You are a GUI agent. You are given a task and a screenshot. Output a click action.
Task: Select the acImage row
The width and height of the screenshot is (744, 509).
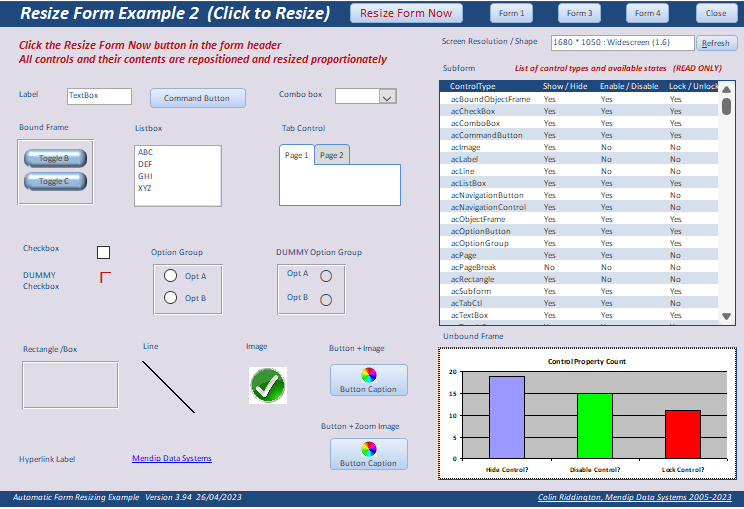click(x=579, y=147)
